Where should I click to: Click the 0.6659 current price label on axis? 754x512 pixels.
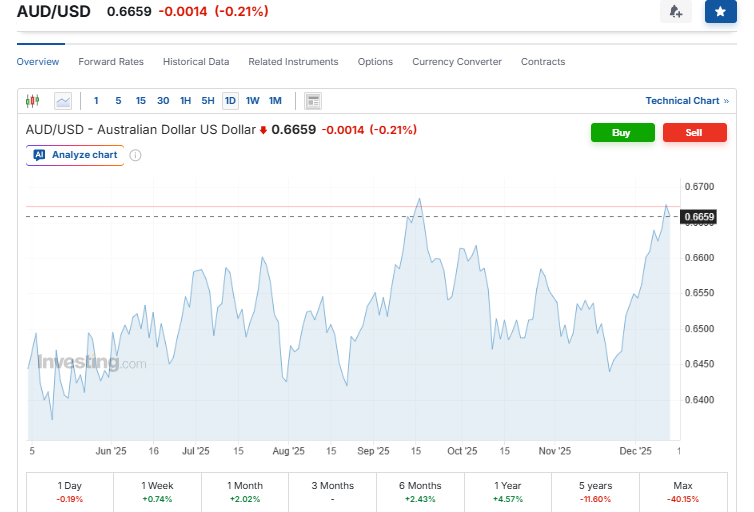tap(699, 217)
